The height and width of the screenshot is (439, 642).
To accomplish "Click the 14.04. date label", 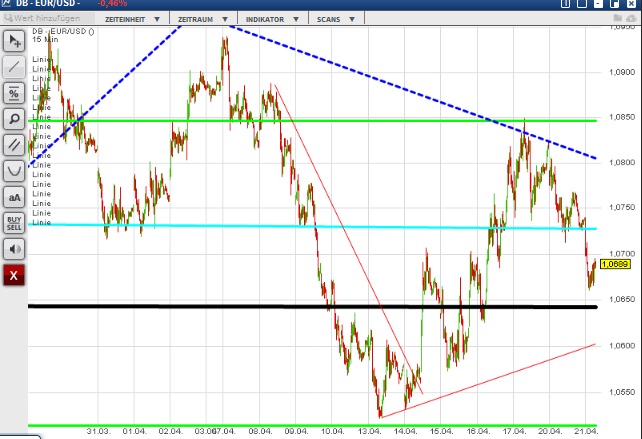I will pos(405,431).
